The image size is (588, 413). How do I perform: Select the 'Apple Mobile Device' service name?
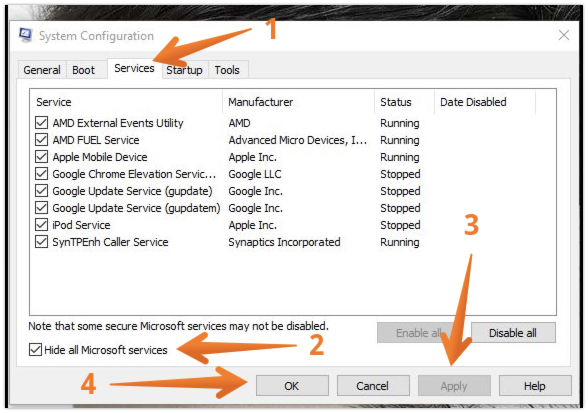[100, 157]
